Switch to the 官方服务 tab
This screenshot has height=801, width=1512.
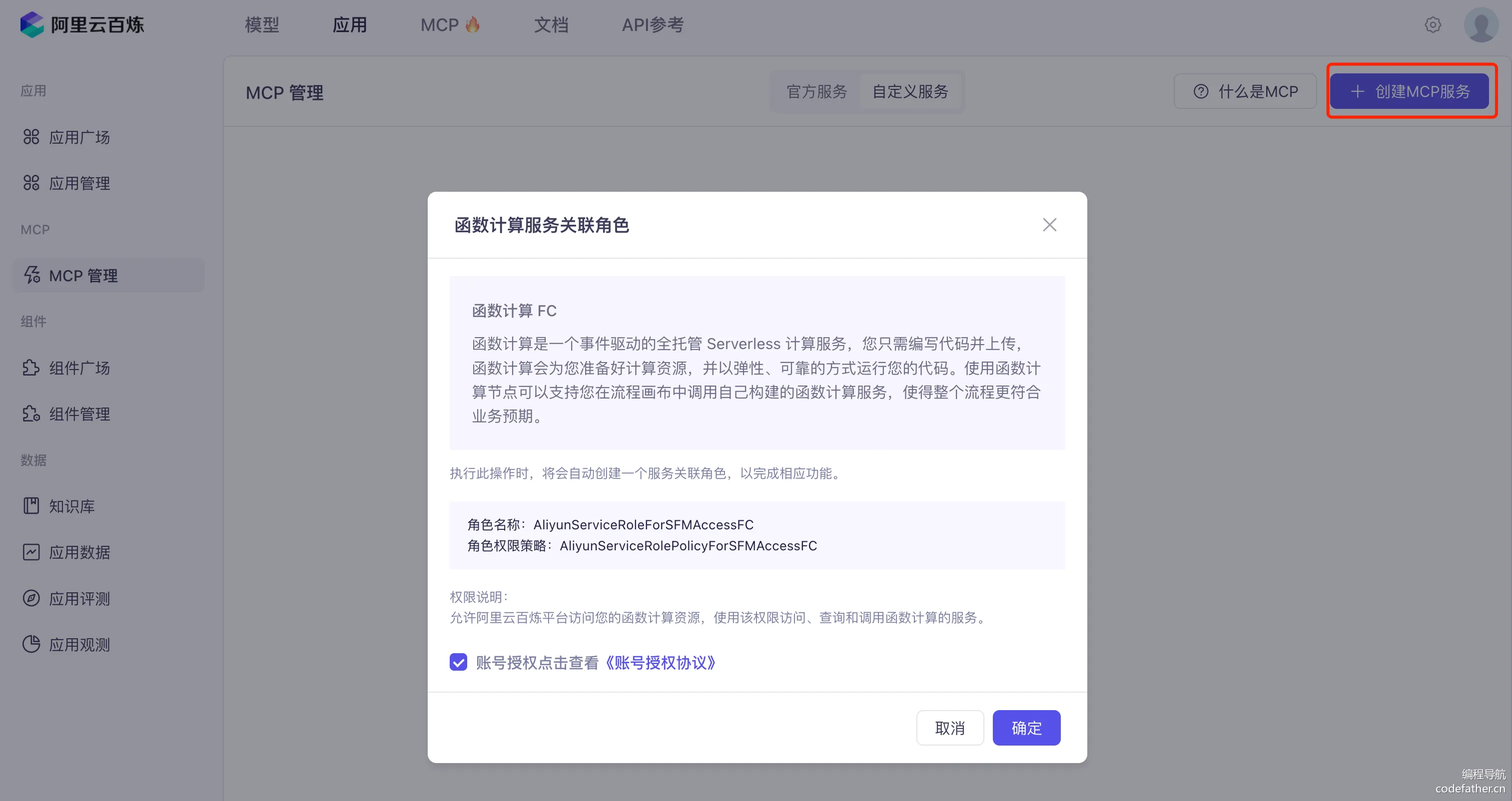816,91
